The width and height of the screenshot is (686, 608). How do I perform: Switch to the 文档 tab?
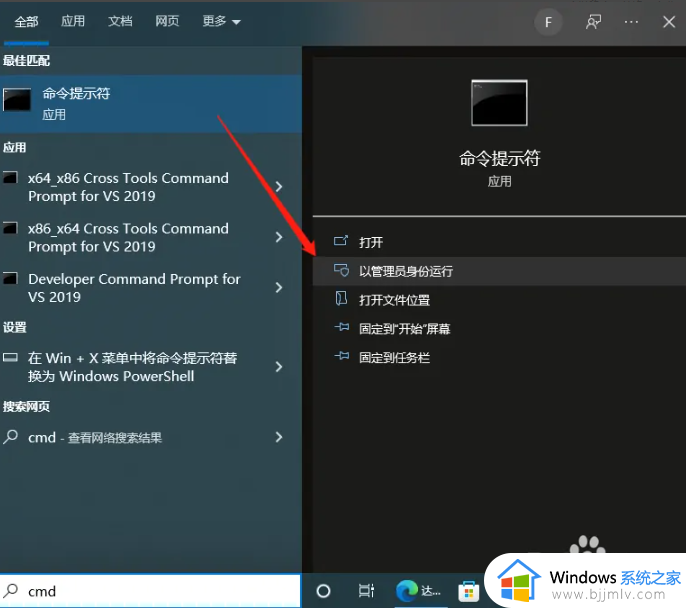coord(120,21)
